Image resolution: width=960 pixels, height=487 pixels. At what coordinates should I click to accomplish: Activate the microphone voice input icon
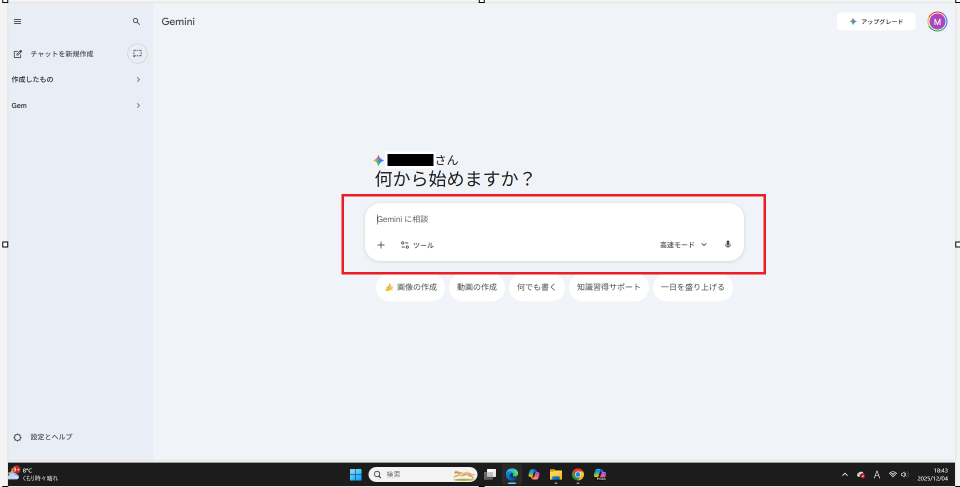[x=728, y=244]
